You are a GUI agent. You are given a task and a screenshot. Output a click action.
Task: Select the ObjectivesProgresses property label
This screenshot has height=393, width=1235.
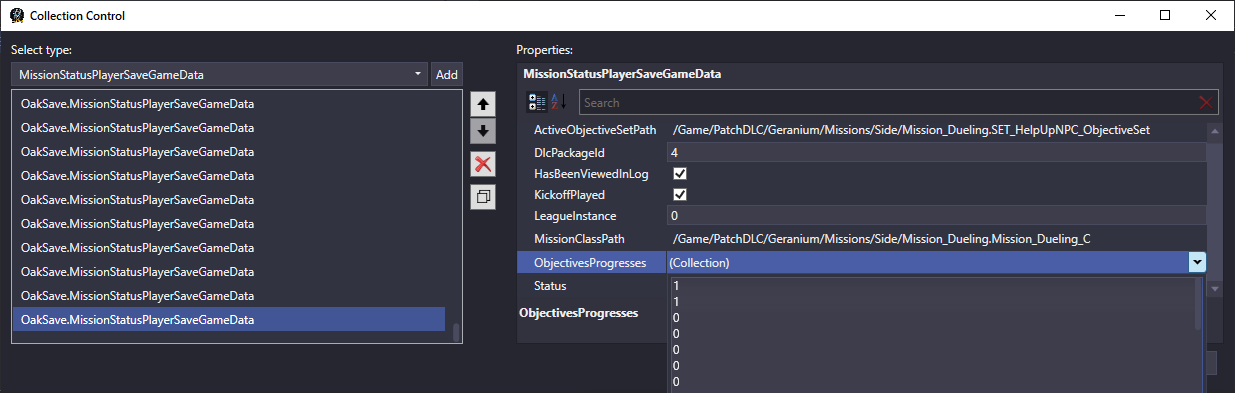(590, 262)
